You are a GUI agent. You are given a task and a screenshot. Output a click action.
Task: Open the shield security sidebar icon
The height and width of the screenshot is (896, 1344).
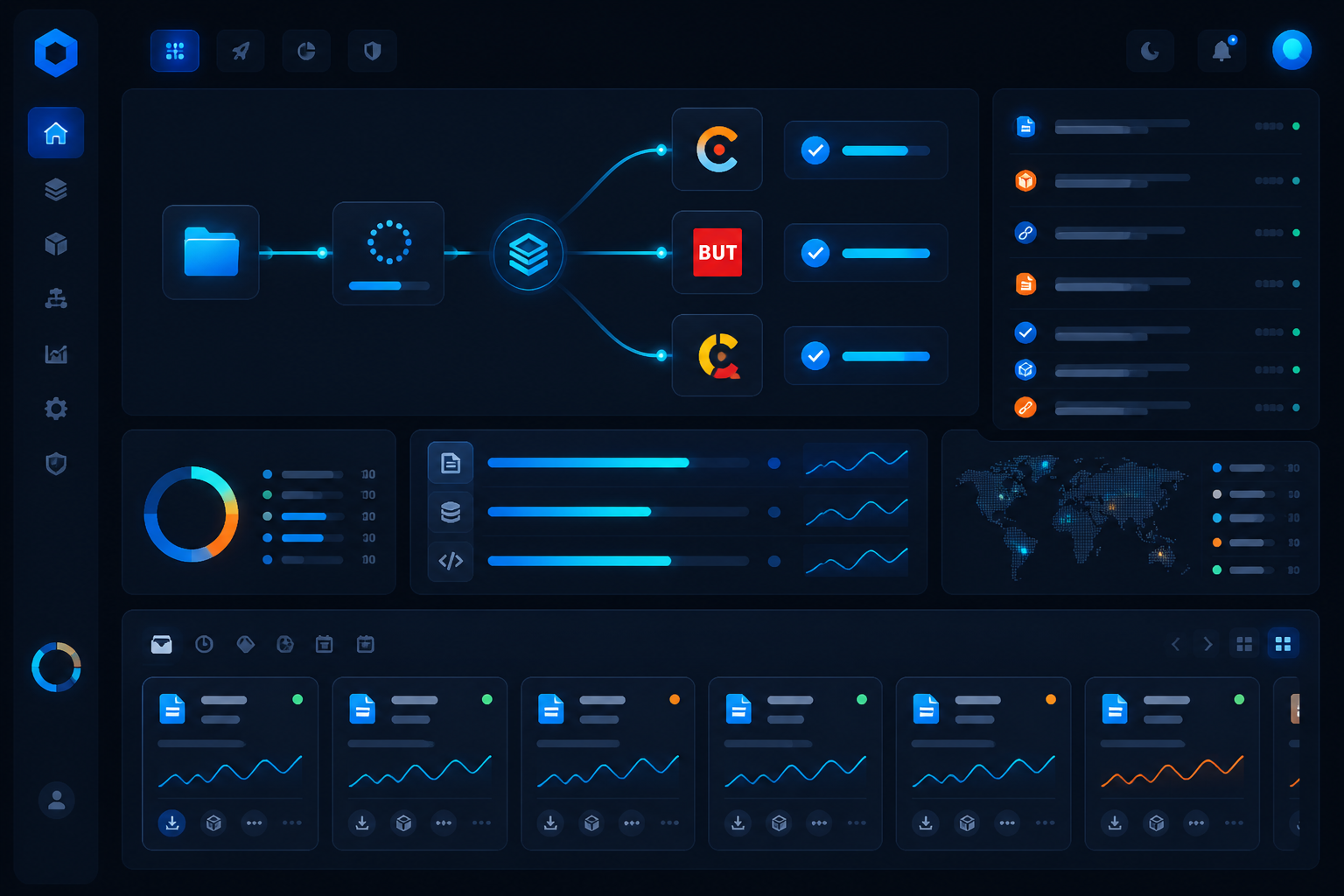coord(56,464)
